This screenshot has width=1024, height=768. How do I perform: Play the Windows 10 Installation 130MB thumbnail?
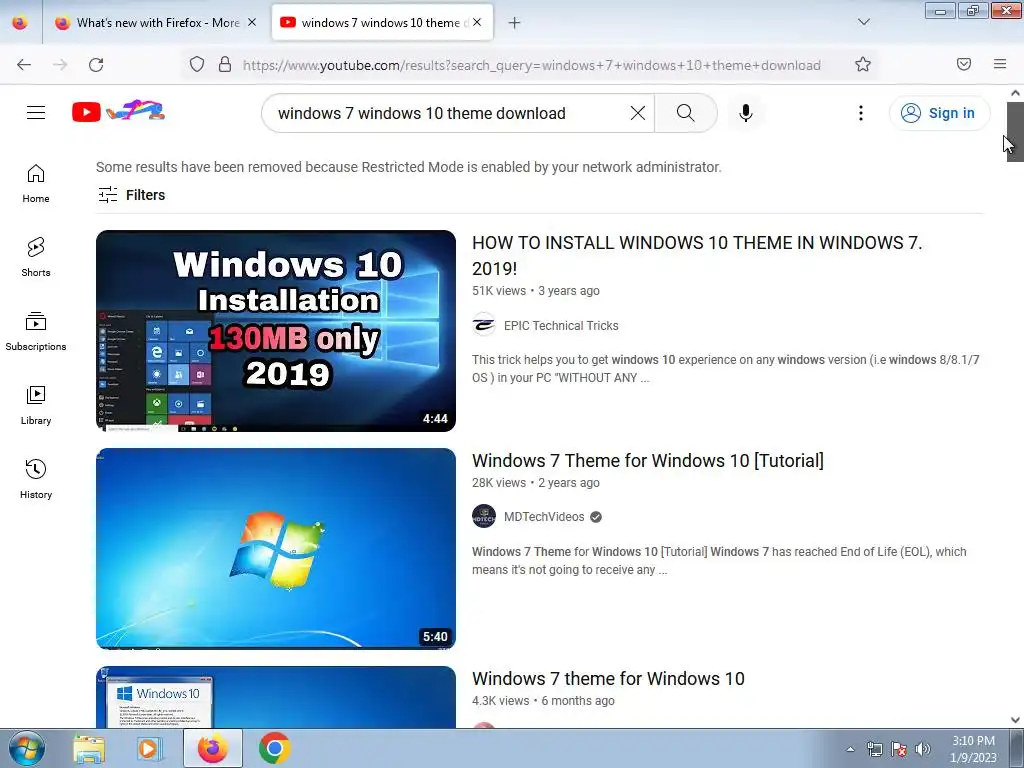pos(276,330)
